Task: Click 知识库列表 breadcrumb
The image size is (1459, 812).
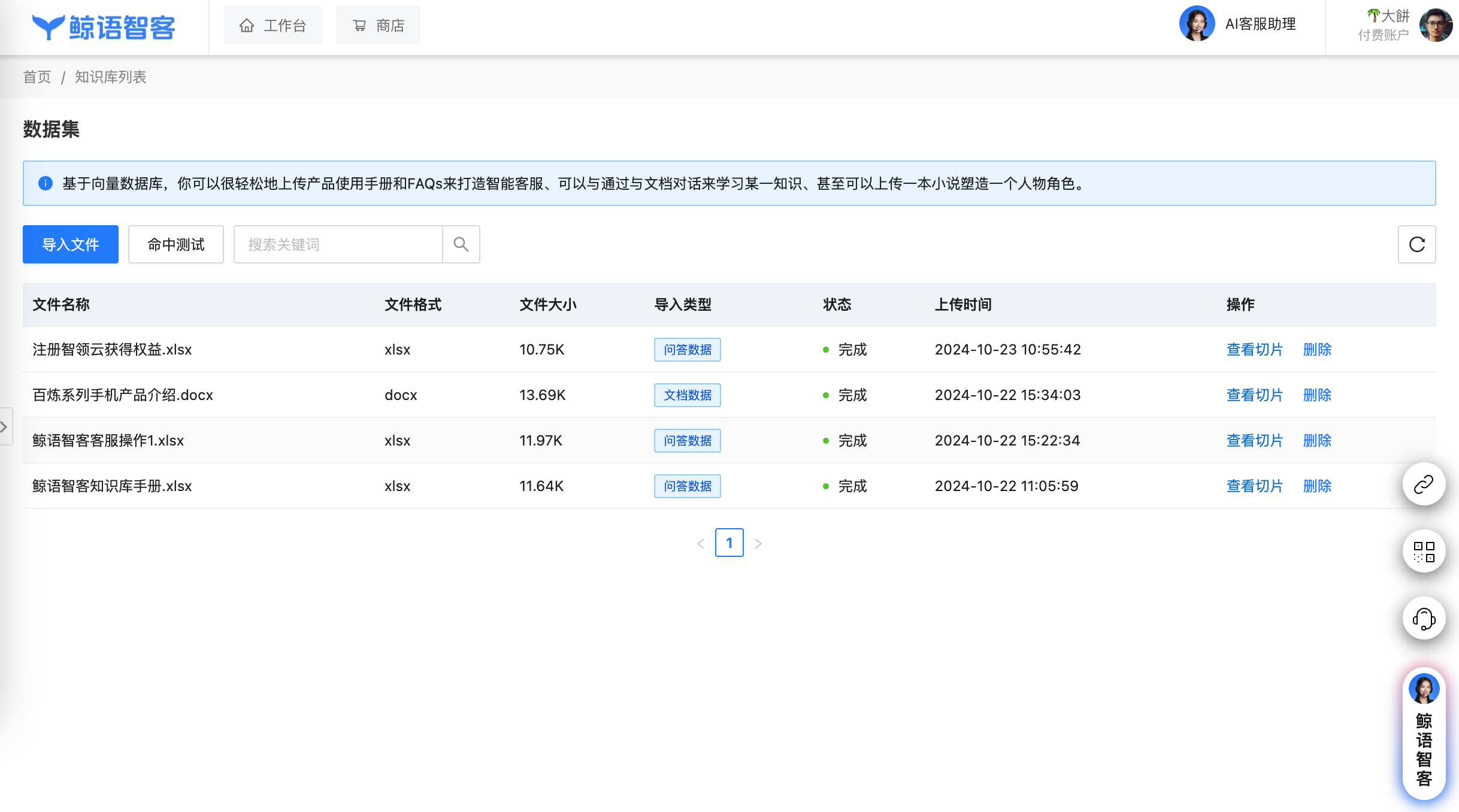Action: click(x=111, y=77)
